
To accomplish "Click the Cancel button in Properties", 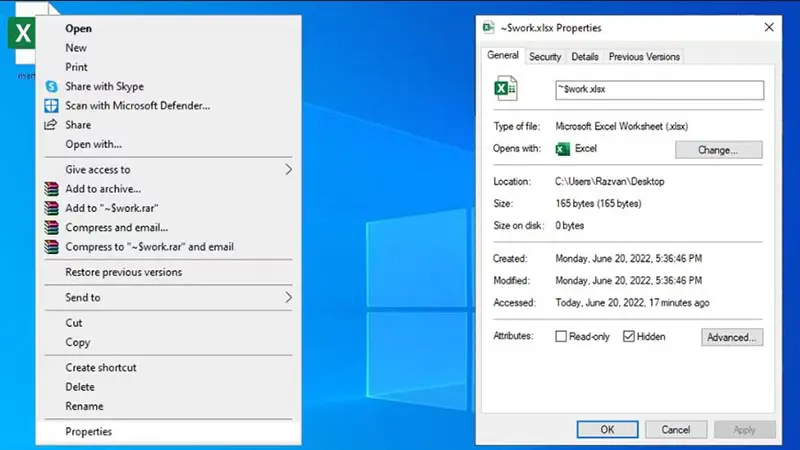I will 676,430.
